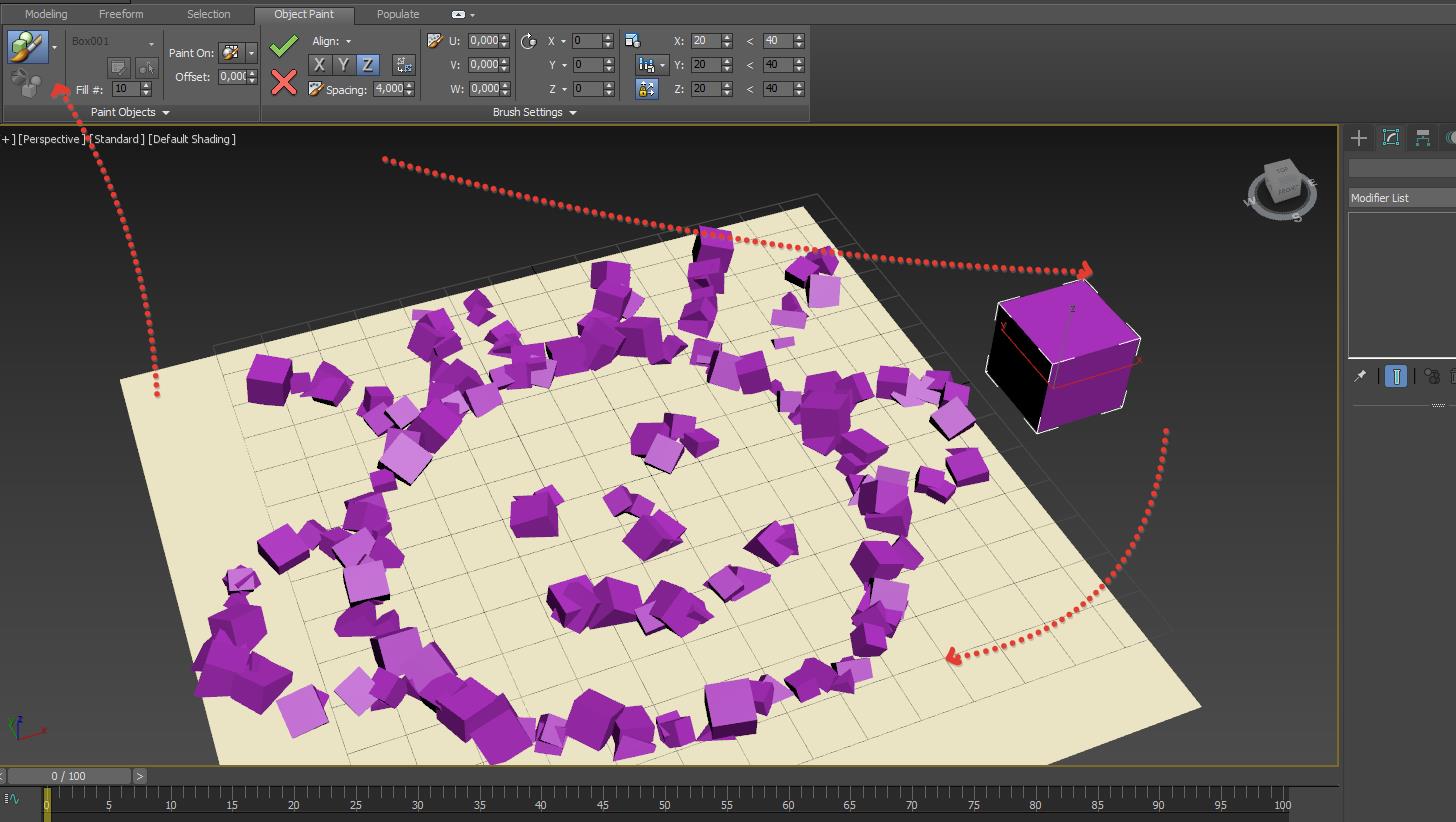Open the Hierarchy command panel
The height and width of the screenshot is (822, 1456).
(x=1423, y=138)
